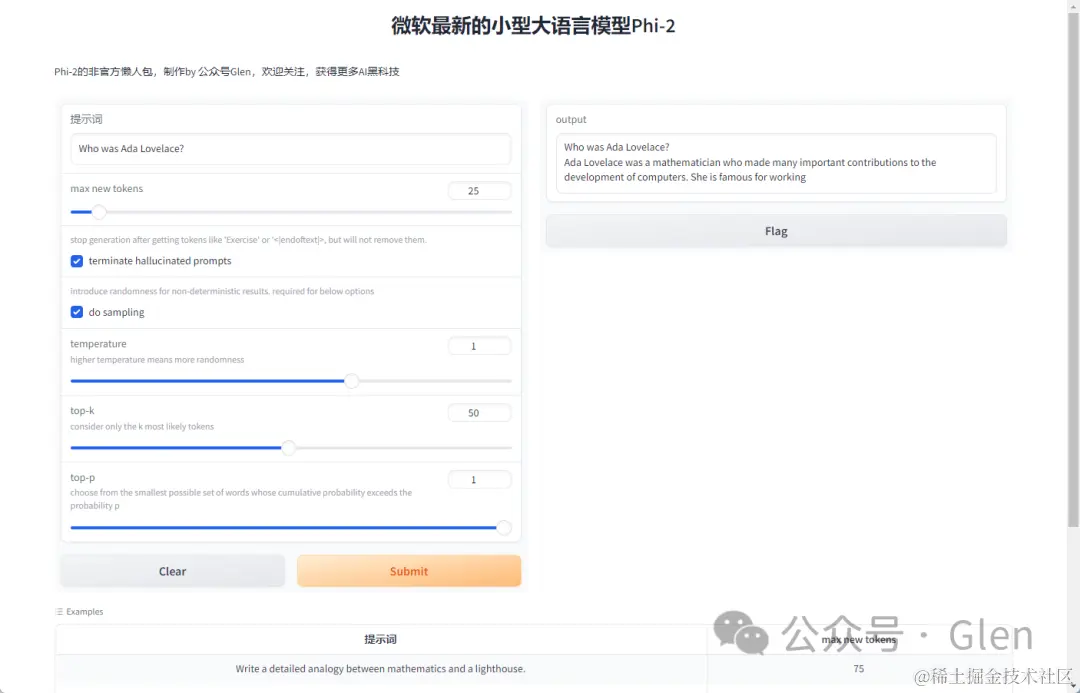Select the top-k value box
This screenshot has width=1080, height=693.
click(479, 412)
